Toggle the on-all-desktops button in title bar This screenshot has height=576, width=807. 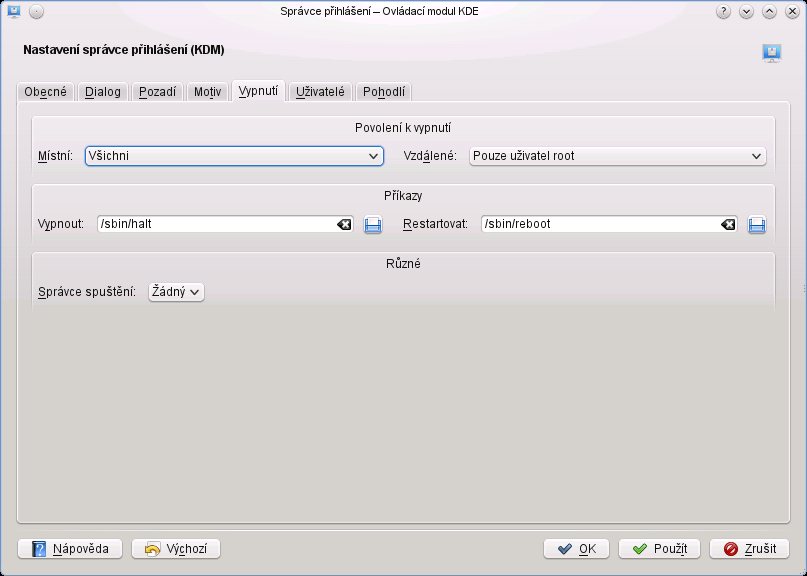tap(37, 11)
